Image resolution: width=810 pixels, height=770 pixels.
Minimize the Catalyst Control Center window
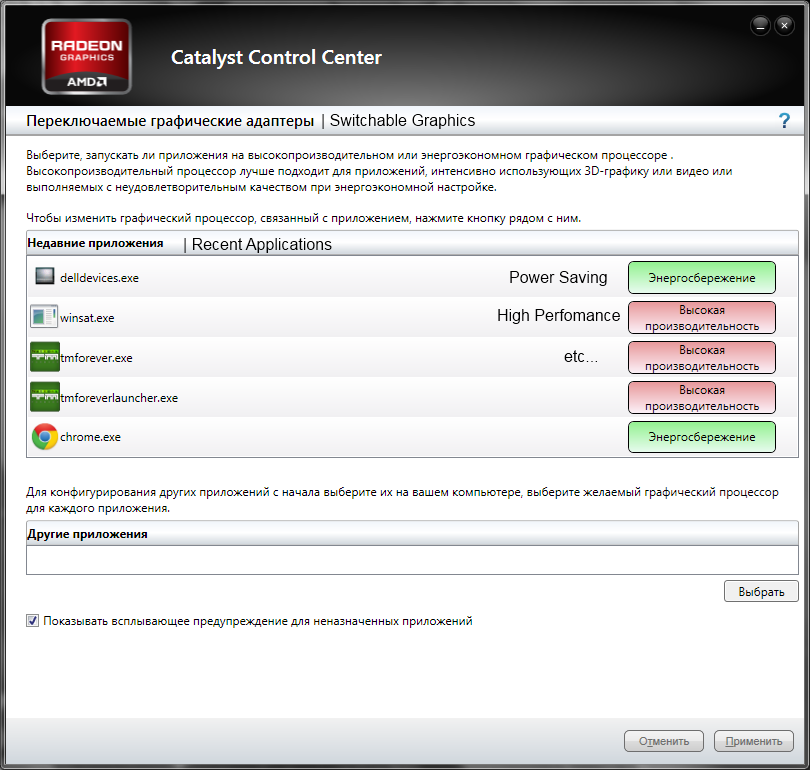tap(760, 25)
